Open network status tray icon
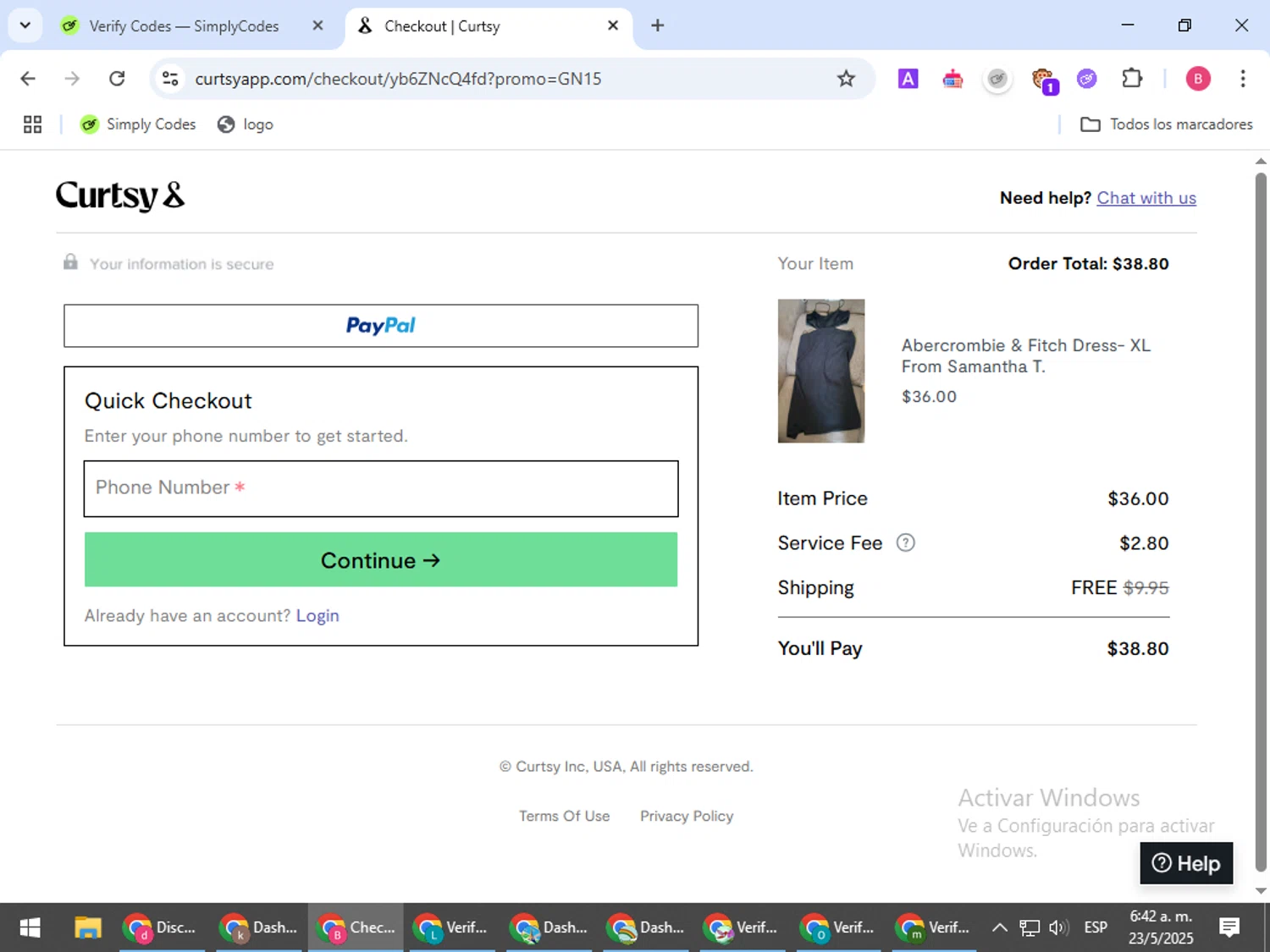 coord(1029,927)
